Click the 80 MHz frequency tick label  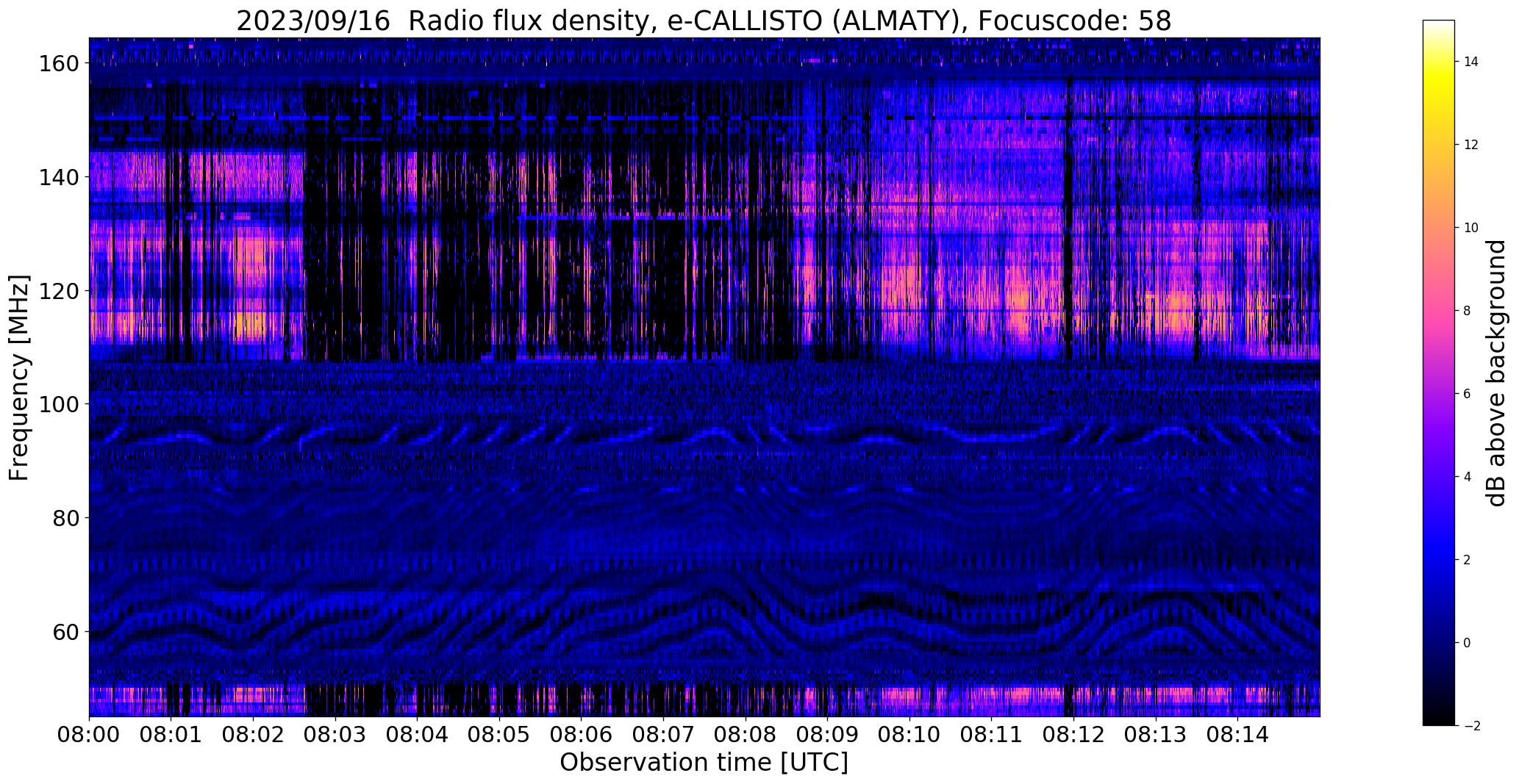(x=65, y=518)
